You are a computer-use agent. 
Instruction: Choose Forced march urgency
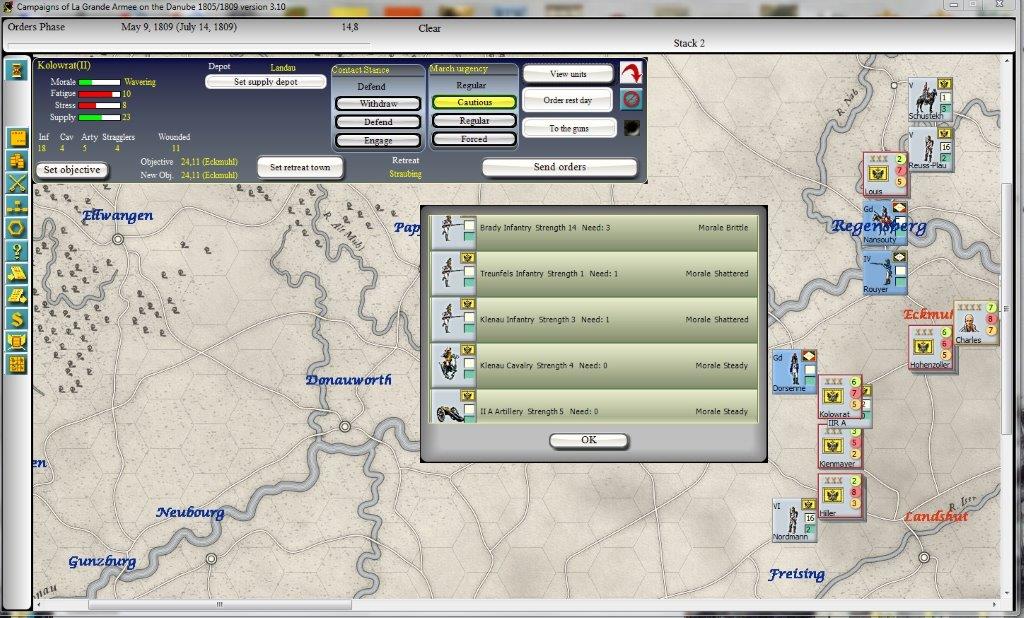click(474, 139)
